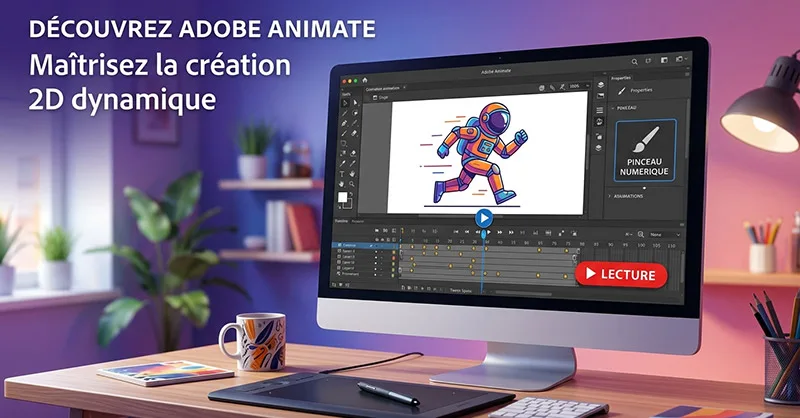The height and width of the screenshot is (418, 800).
Task: Click the white dot under brush tile
Action: (x=644, y=188)
